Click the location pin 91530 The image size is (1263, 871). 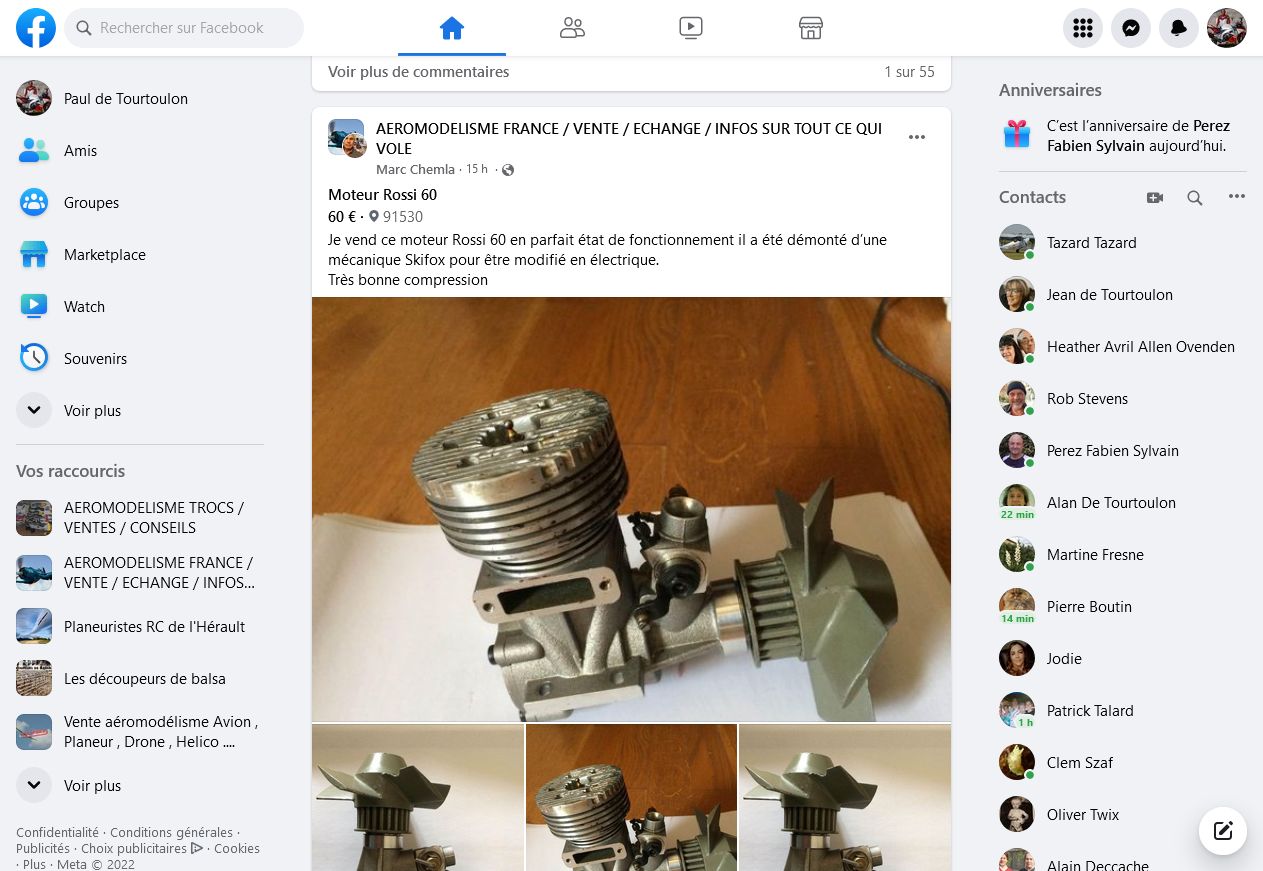click(396, 216)
